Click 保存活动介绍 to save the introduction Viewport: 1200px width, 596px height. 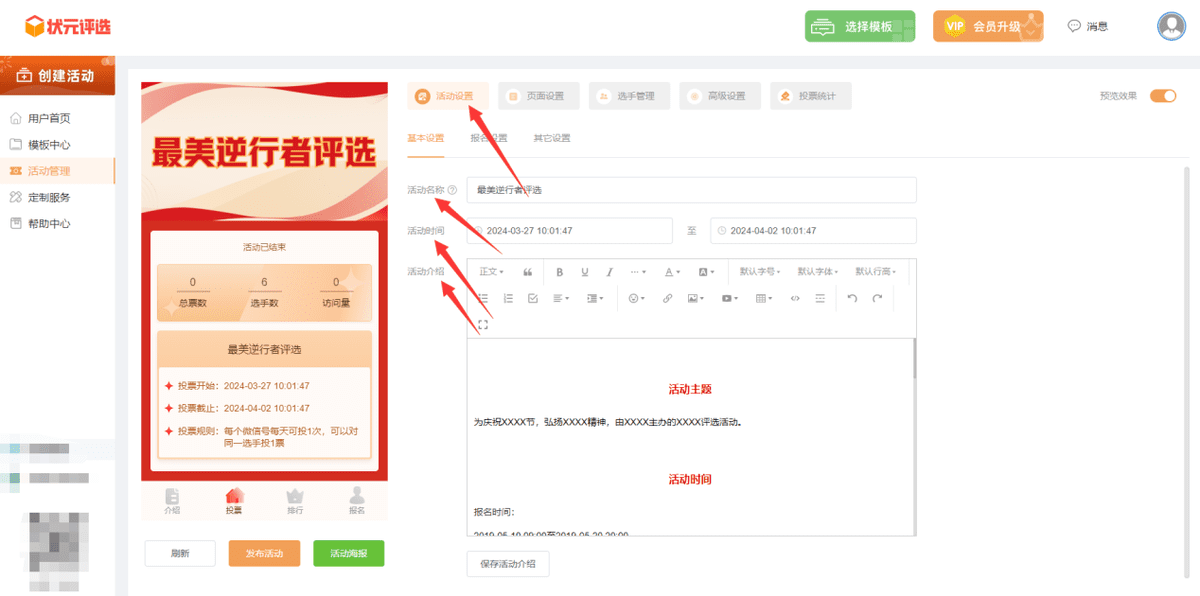point(508,563)
